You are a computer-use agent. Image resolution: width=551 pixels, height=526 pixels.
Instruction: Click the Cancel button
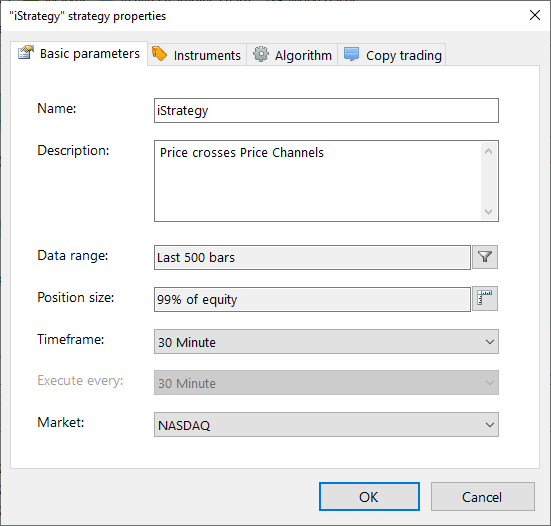[483, 496]
